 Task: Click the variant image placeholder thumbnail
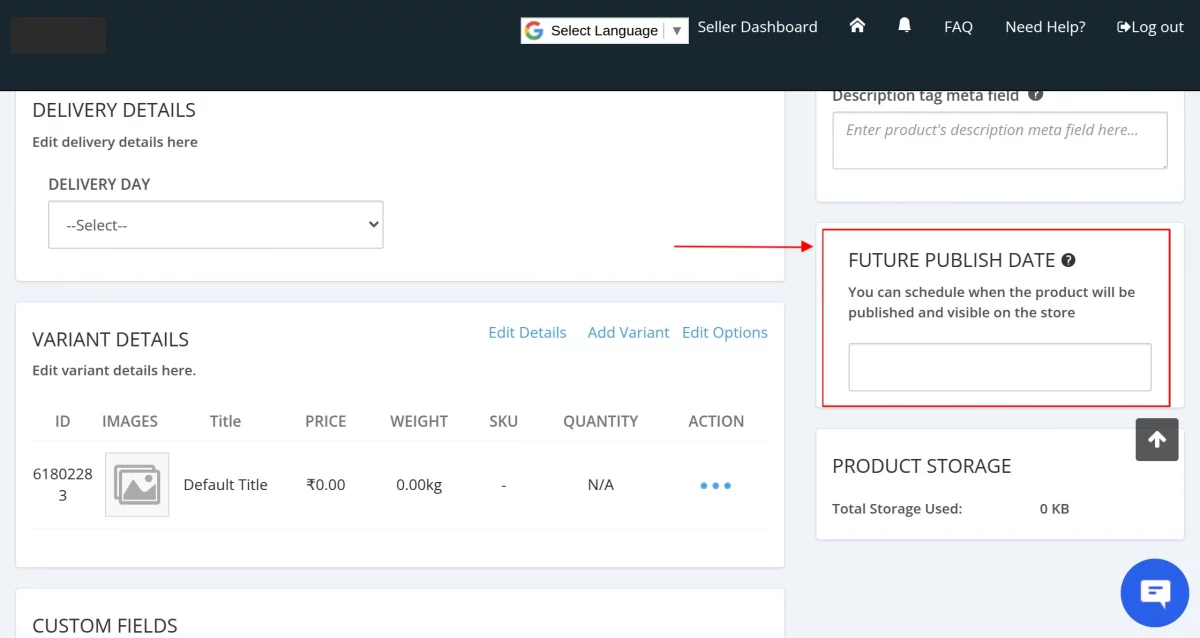tap(136, 484)
